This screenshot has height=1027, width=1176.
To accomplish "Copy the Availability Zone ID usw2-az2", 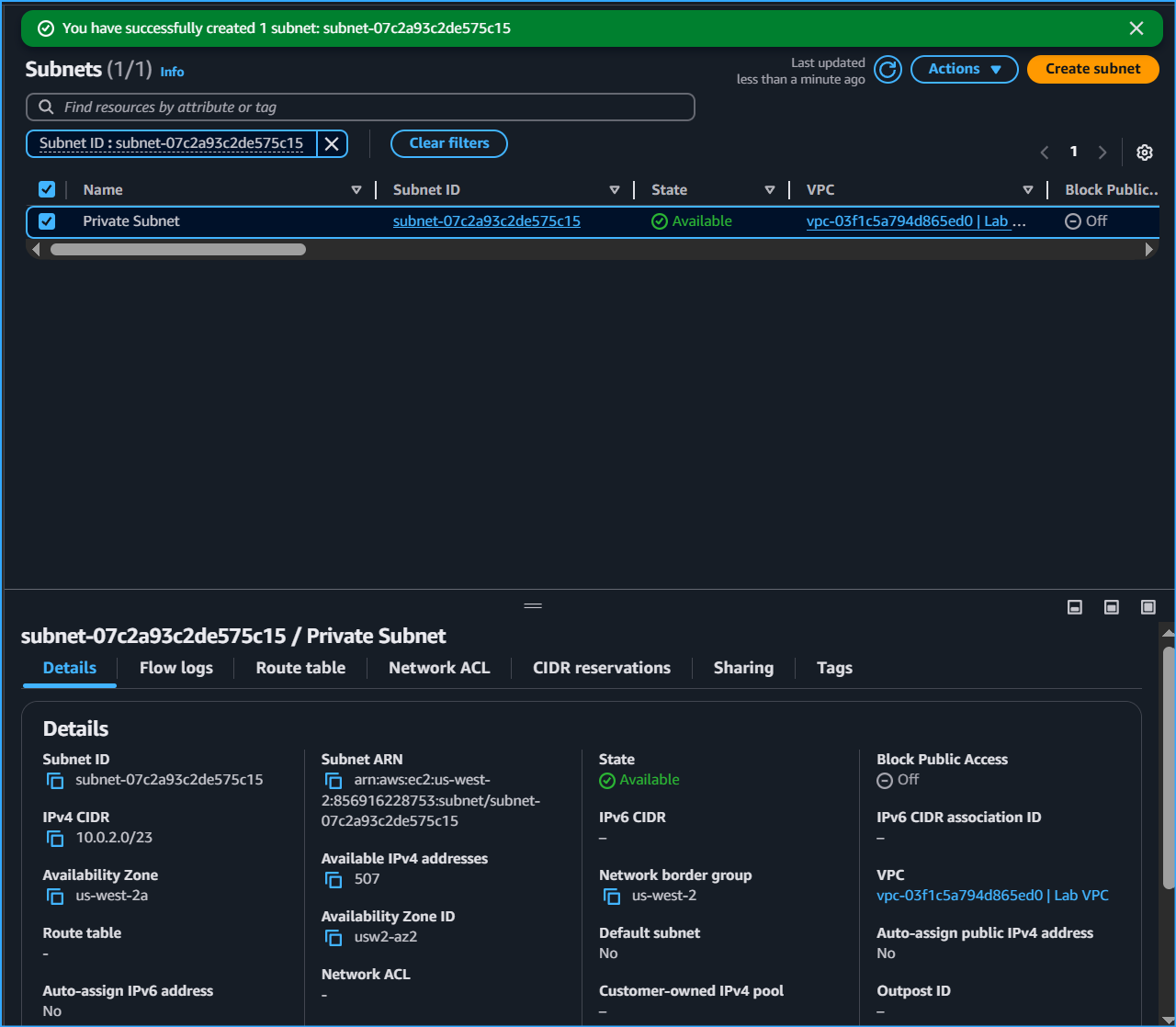I will pyautogui.click(x=334, y=938).
